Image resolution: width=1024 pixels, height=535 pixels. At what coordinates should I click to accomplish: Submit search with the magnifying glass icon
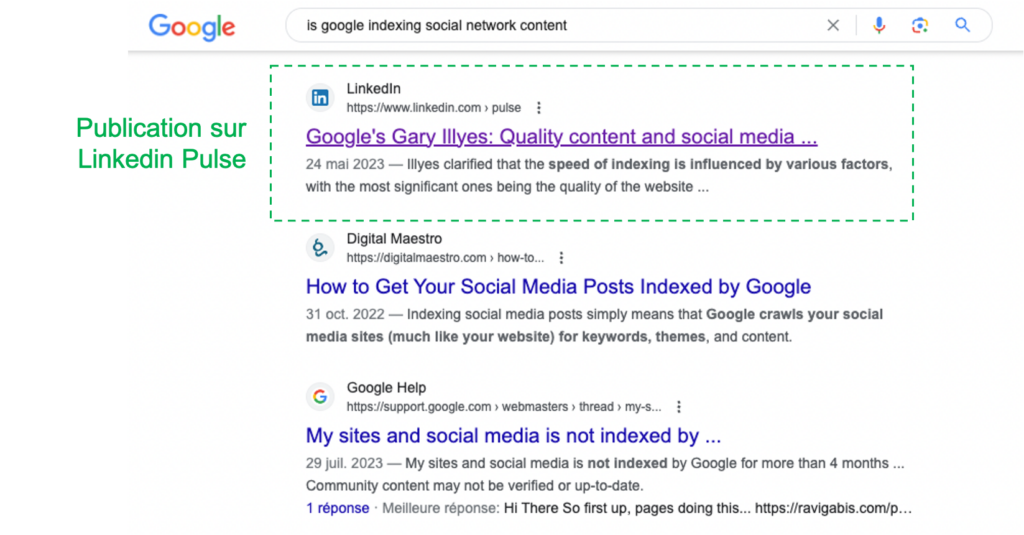tap(962, 25)
